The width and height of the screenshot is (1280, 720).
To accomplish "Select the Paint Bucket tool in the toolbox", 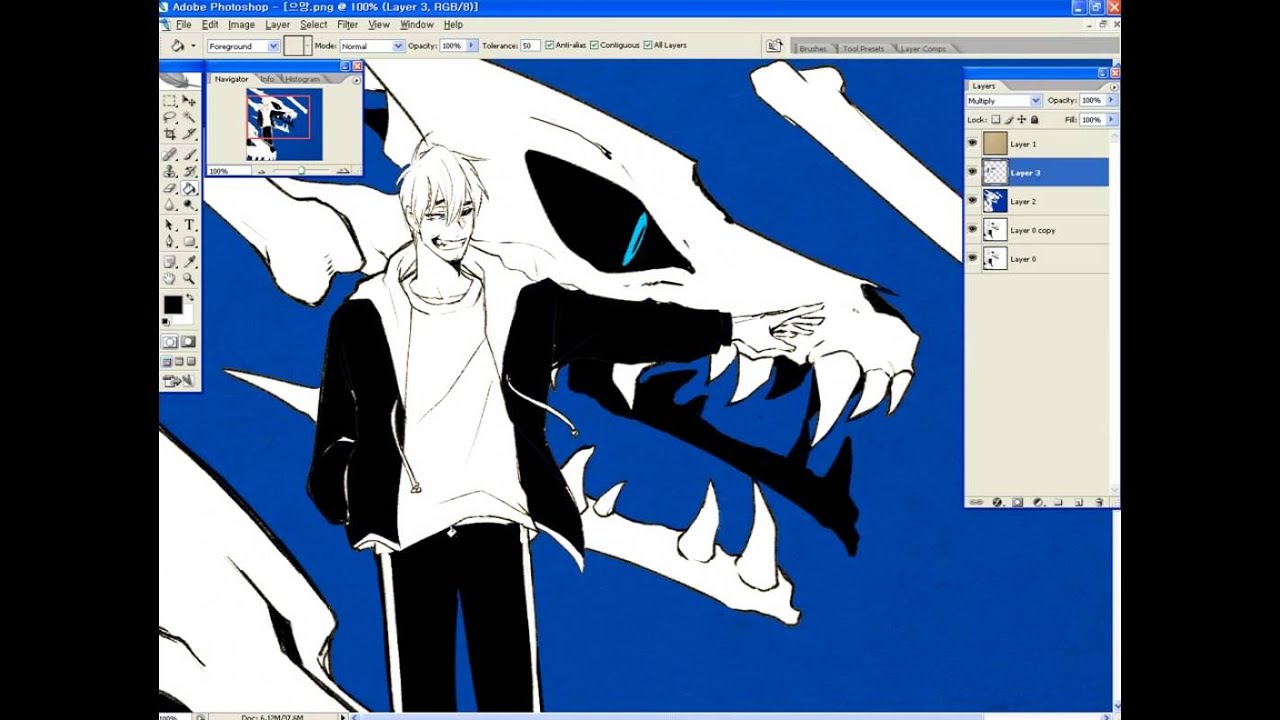I will (189, 187).
